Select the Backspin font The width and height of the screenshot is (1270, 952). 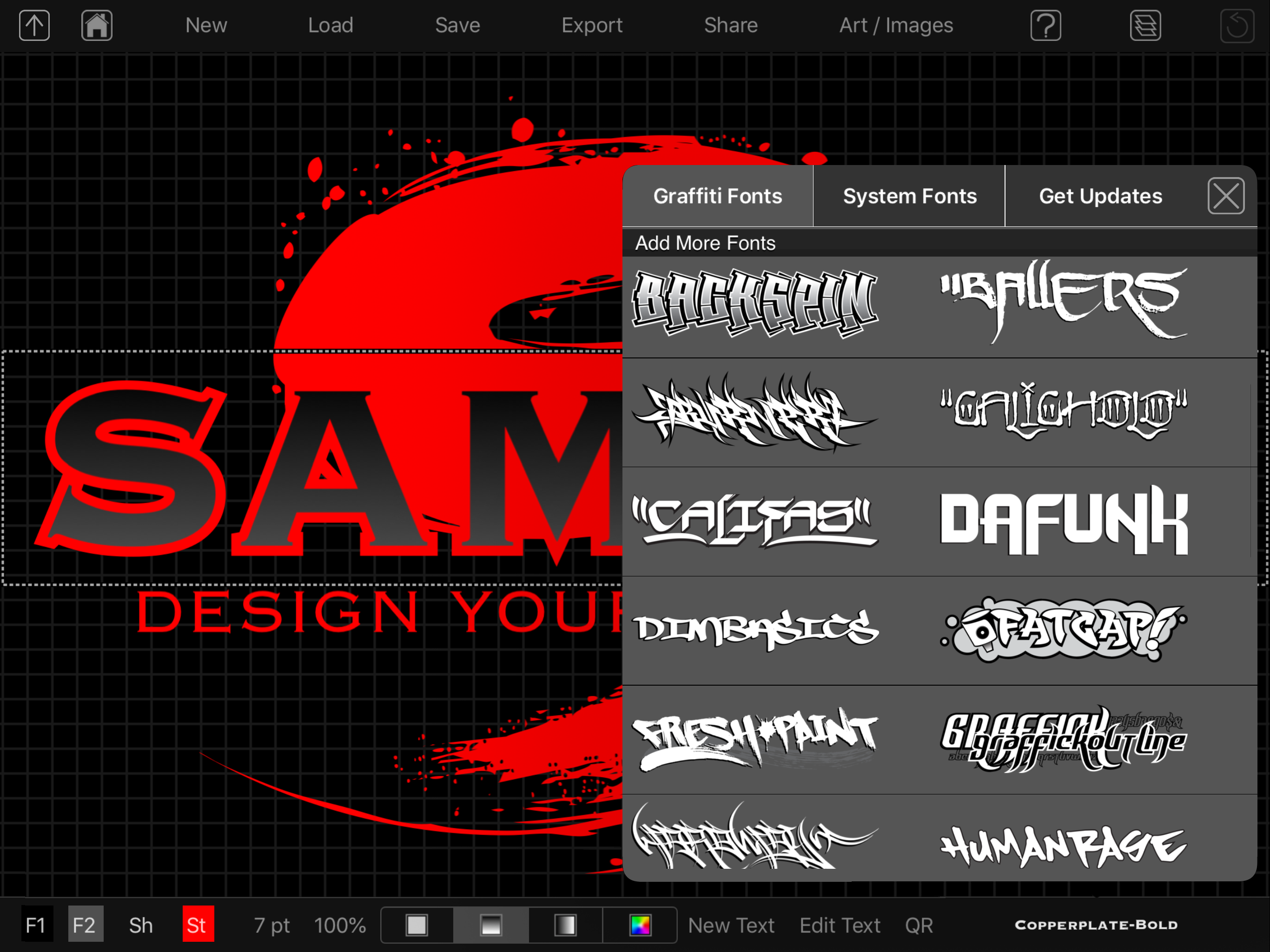tap(755, 303)
